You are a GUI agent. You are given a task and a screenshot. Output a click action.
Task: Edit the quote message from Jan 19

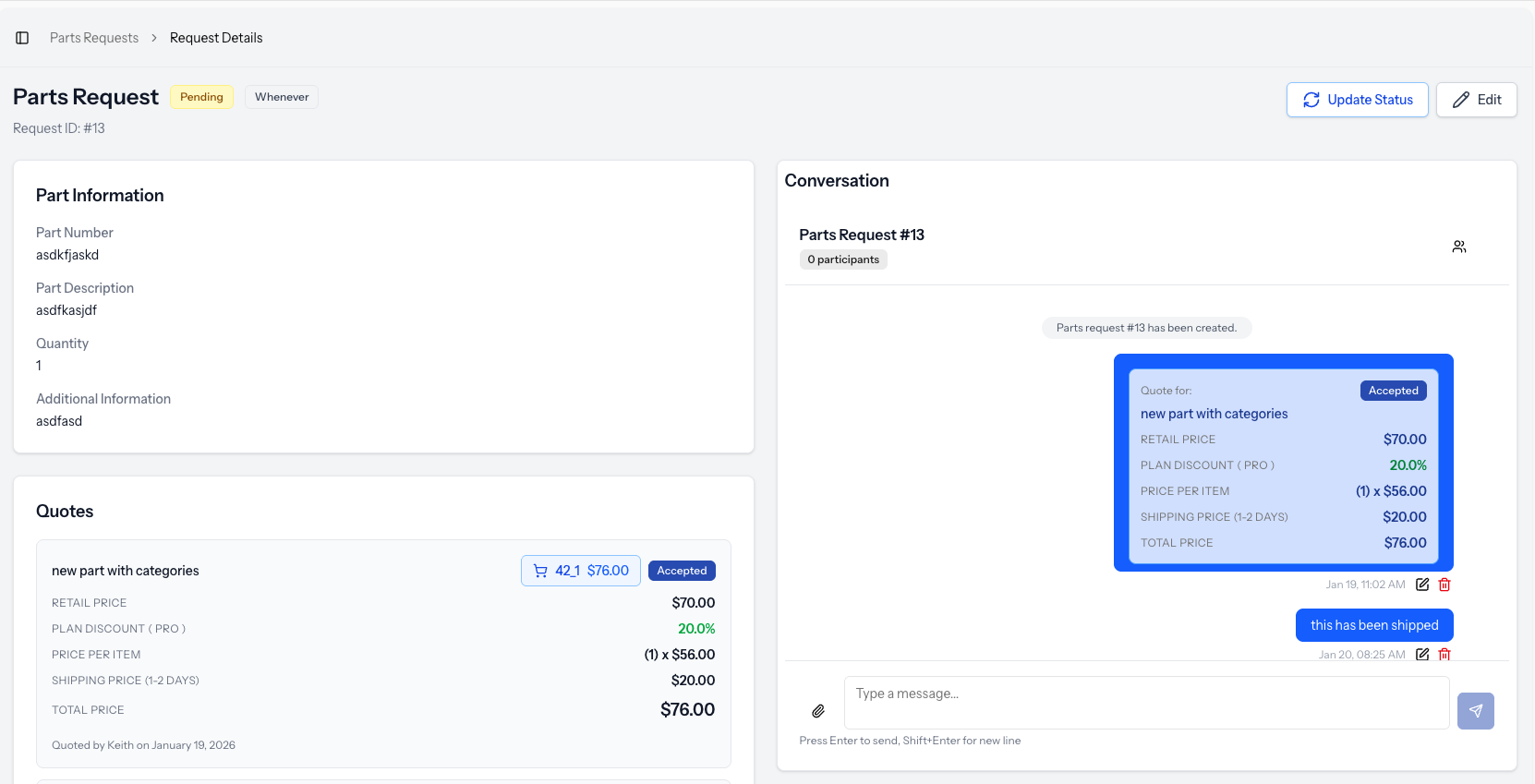1422,585
